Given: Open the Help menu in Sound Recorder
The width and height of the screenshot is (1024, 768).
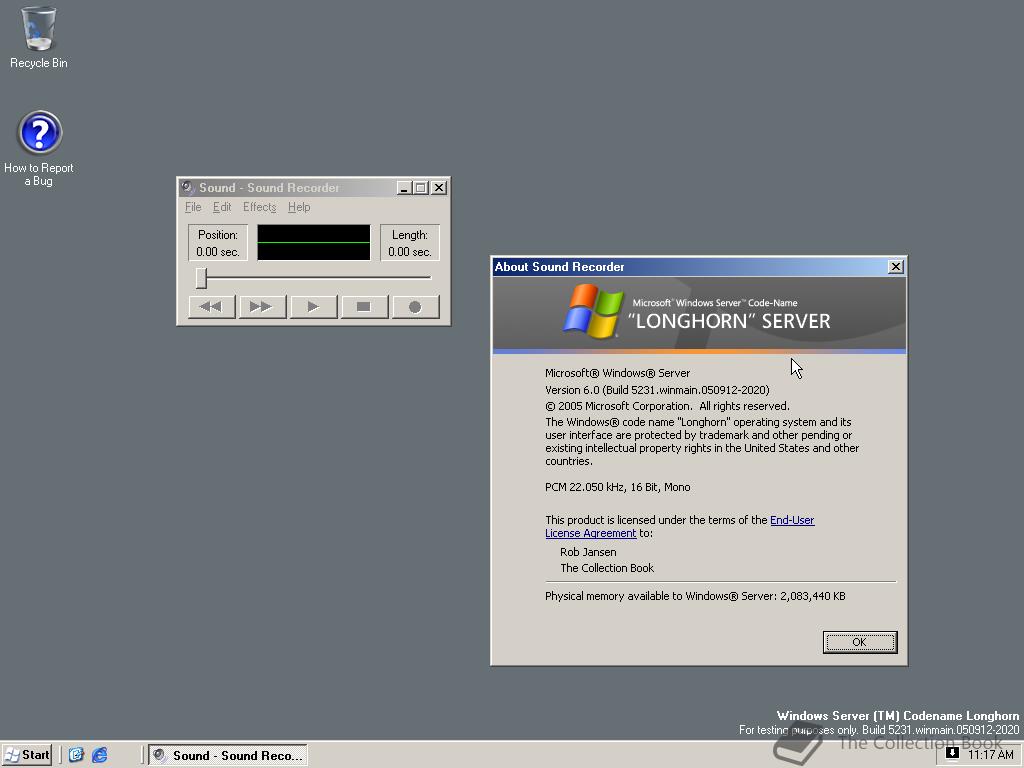Looking at the screenshot, I should (x=299, y=207).
